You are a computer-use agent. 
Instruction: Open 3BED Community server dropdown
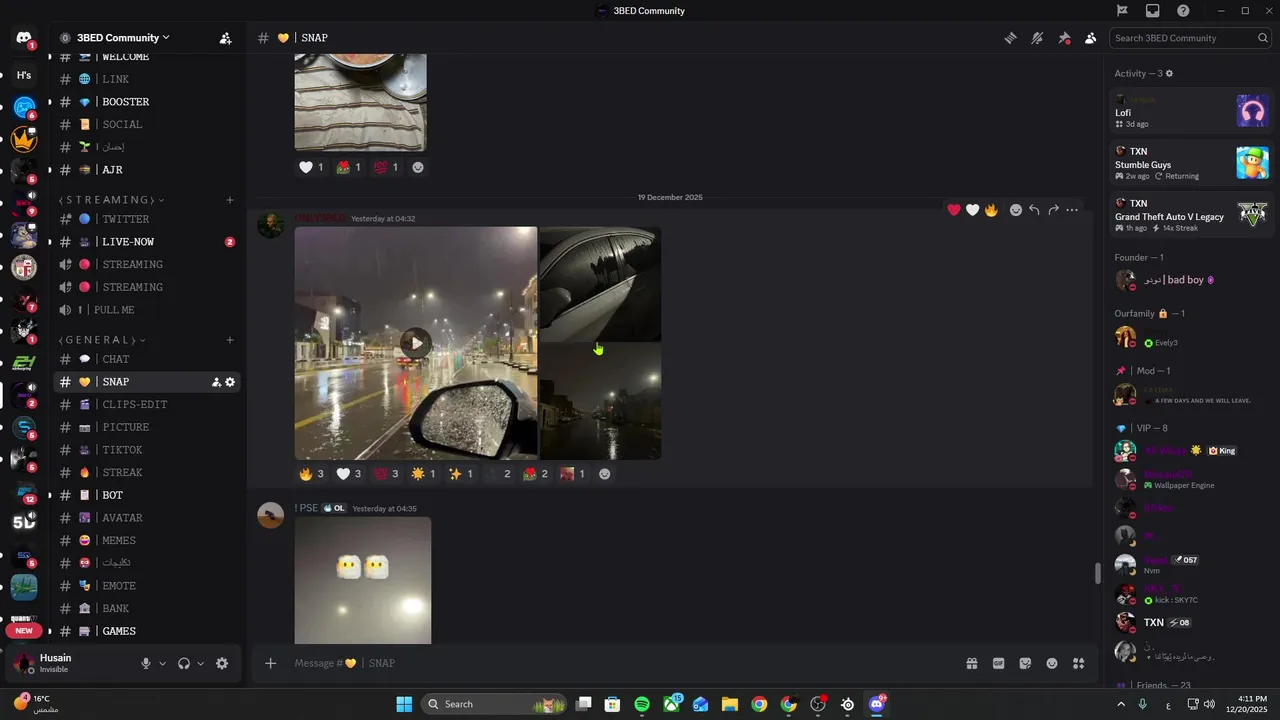pos(123,38)
